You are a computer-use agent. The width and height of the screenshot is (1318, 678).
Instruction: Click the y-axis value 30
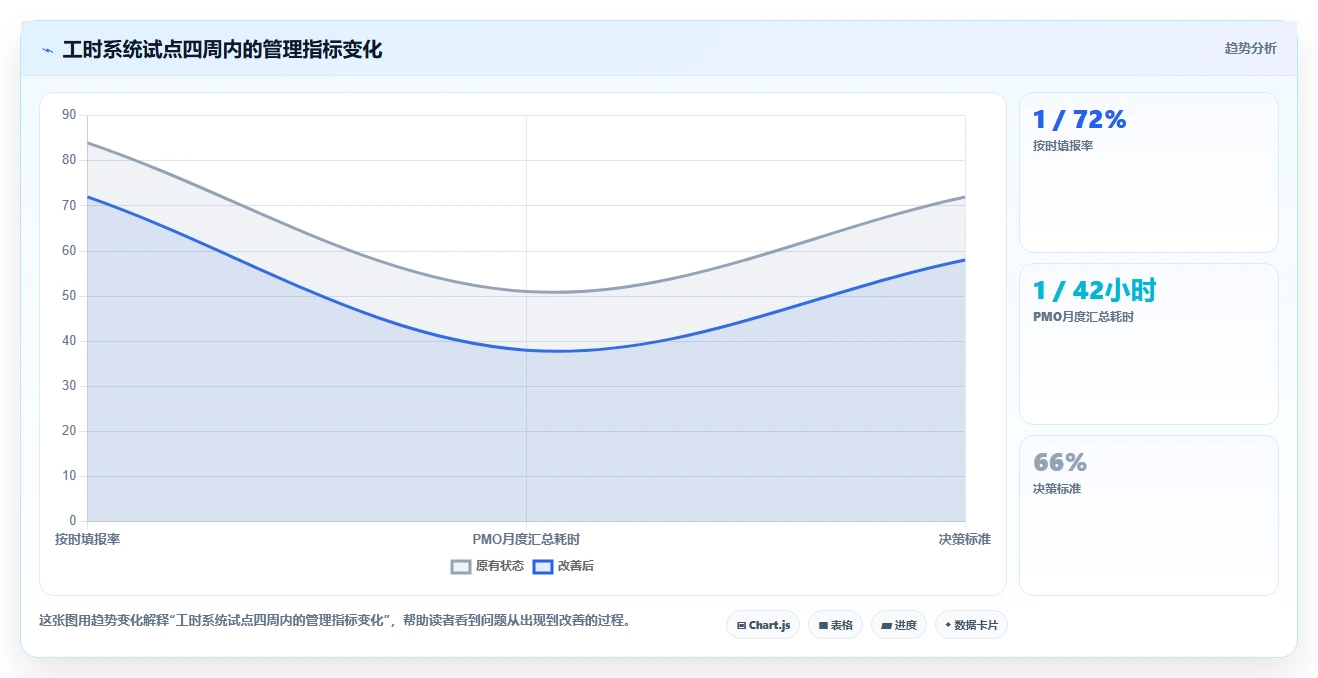click(x=69, y=386)
